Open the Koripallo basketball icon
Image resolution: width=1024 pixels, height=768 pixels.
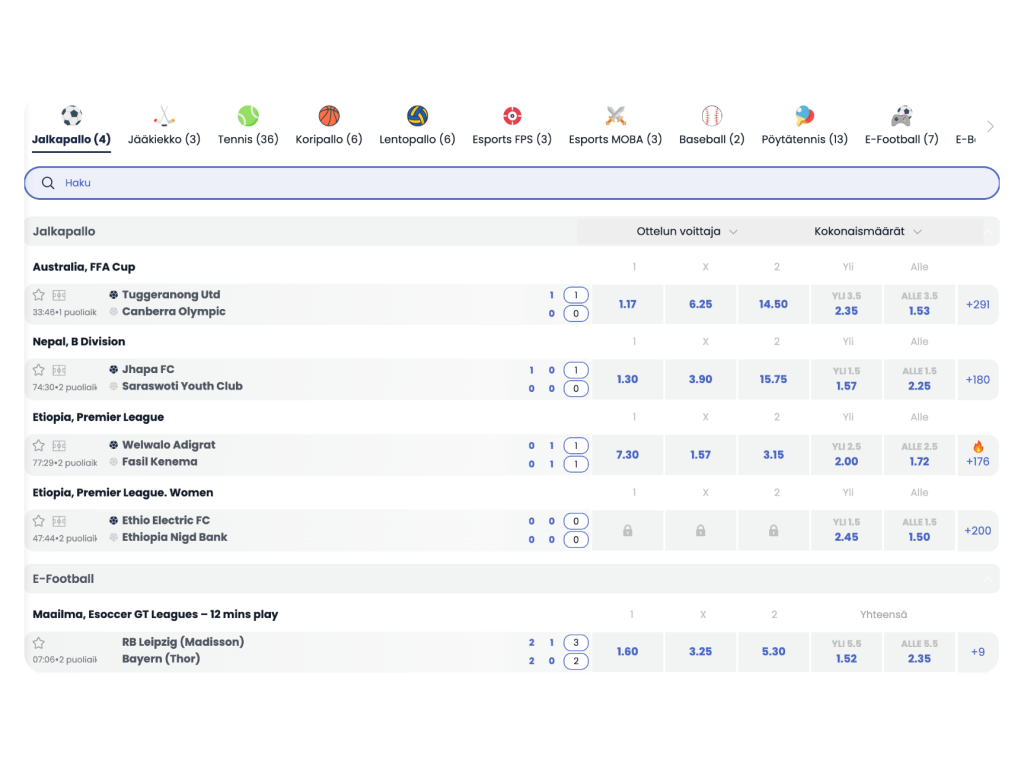pos(329,116)
